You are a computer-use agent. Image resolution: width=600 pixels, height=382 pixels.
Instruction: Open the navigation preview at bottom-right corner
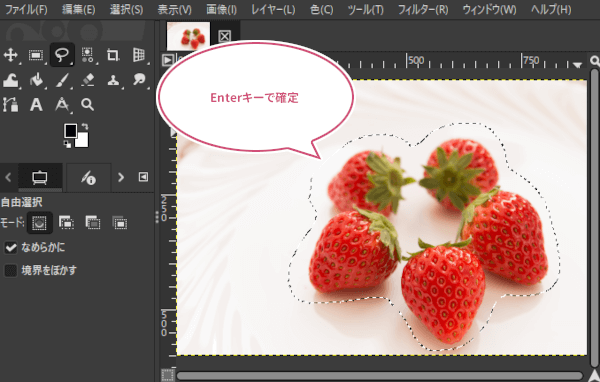595,375
